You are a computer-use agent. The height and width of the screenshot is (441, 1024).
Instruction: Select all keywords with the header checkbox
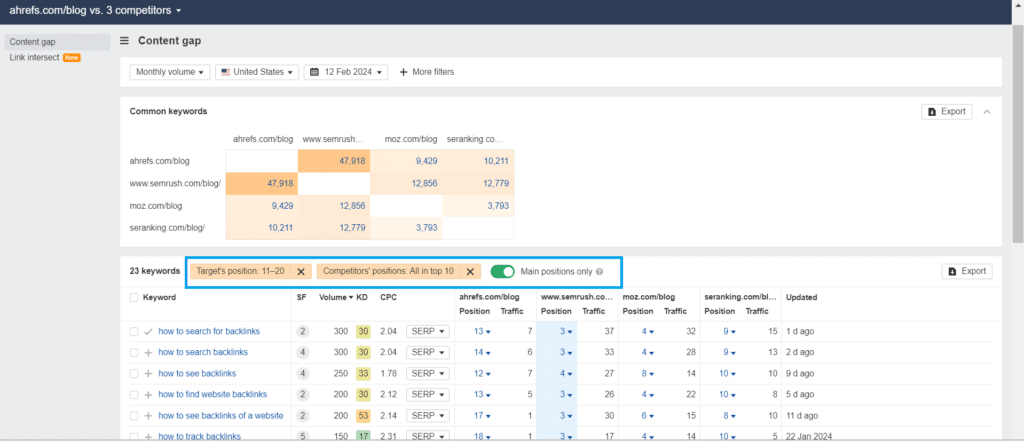134,297
